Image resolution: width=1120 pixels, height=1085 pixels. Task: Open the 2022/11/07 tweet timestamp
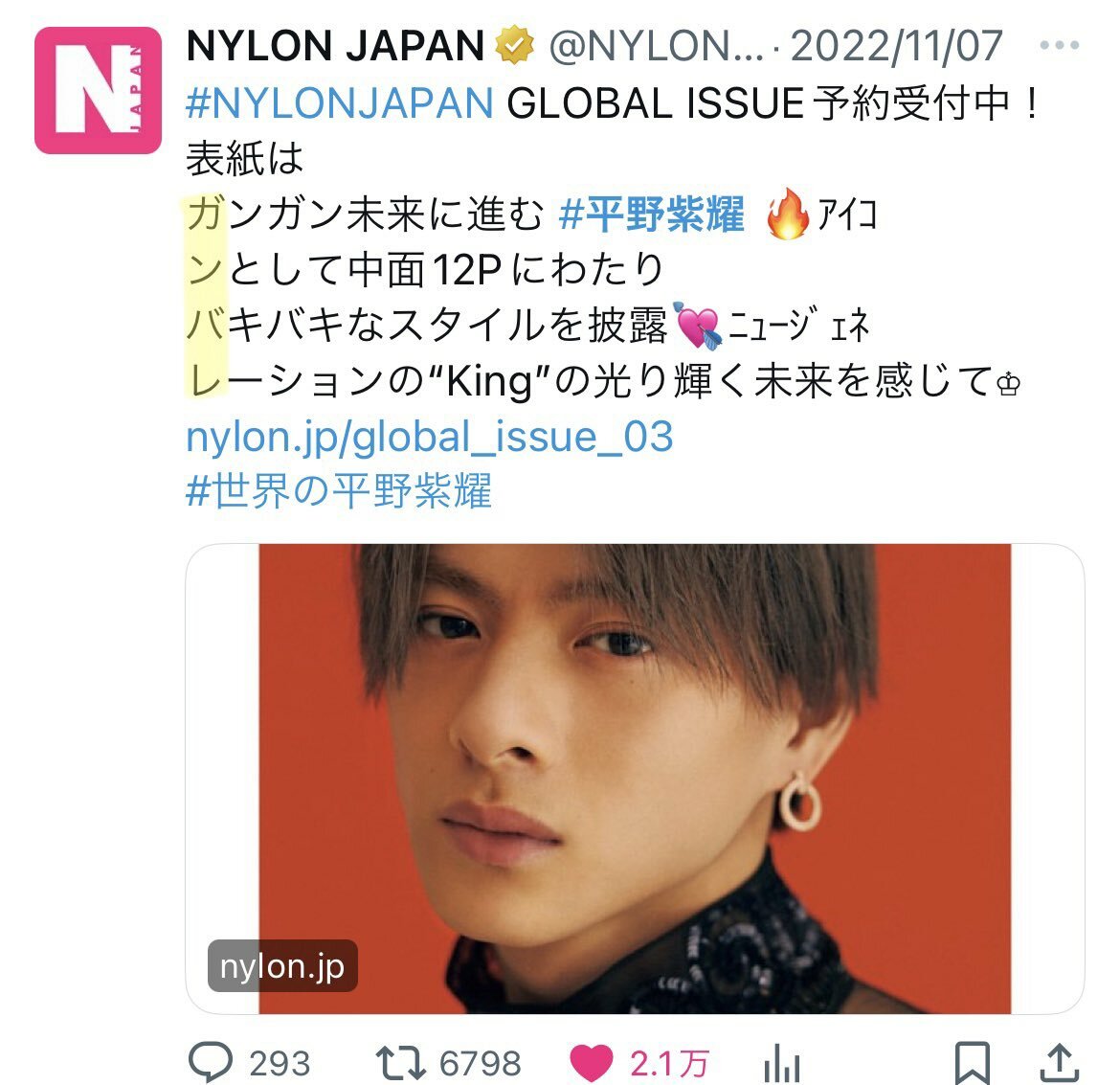point(897,46)
